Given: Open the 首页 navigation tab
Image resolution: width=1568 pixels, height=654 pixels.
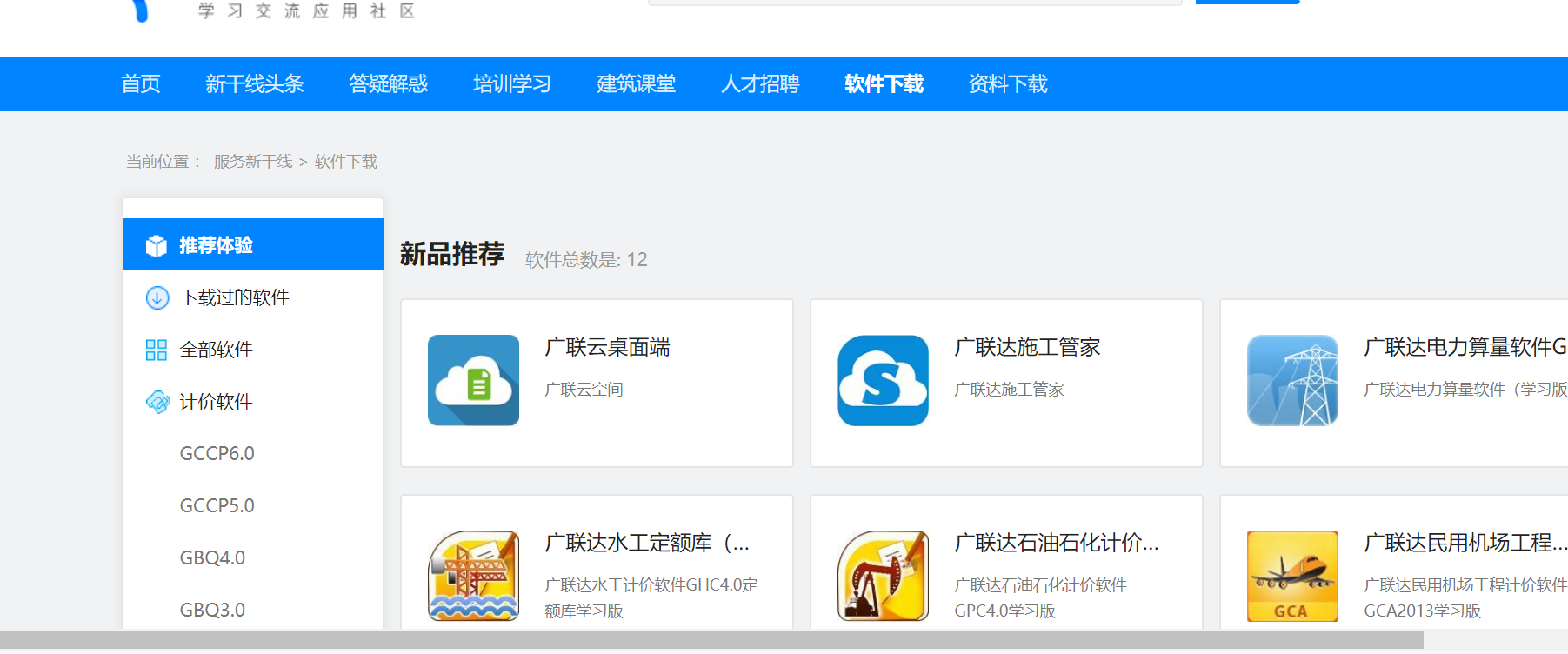Looking at the screenshot, I should pyautogui.click(x=141, y=83).
